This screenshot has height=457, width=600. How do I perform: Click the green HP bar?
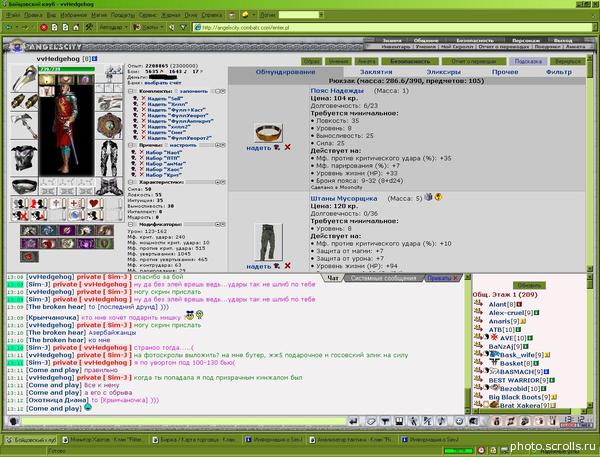tap(67, 69)
